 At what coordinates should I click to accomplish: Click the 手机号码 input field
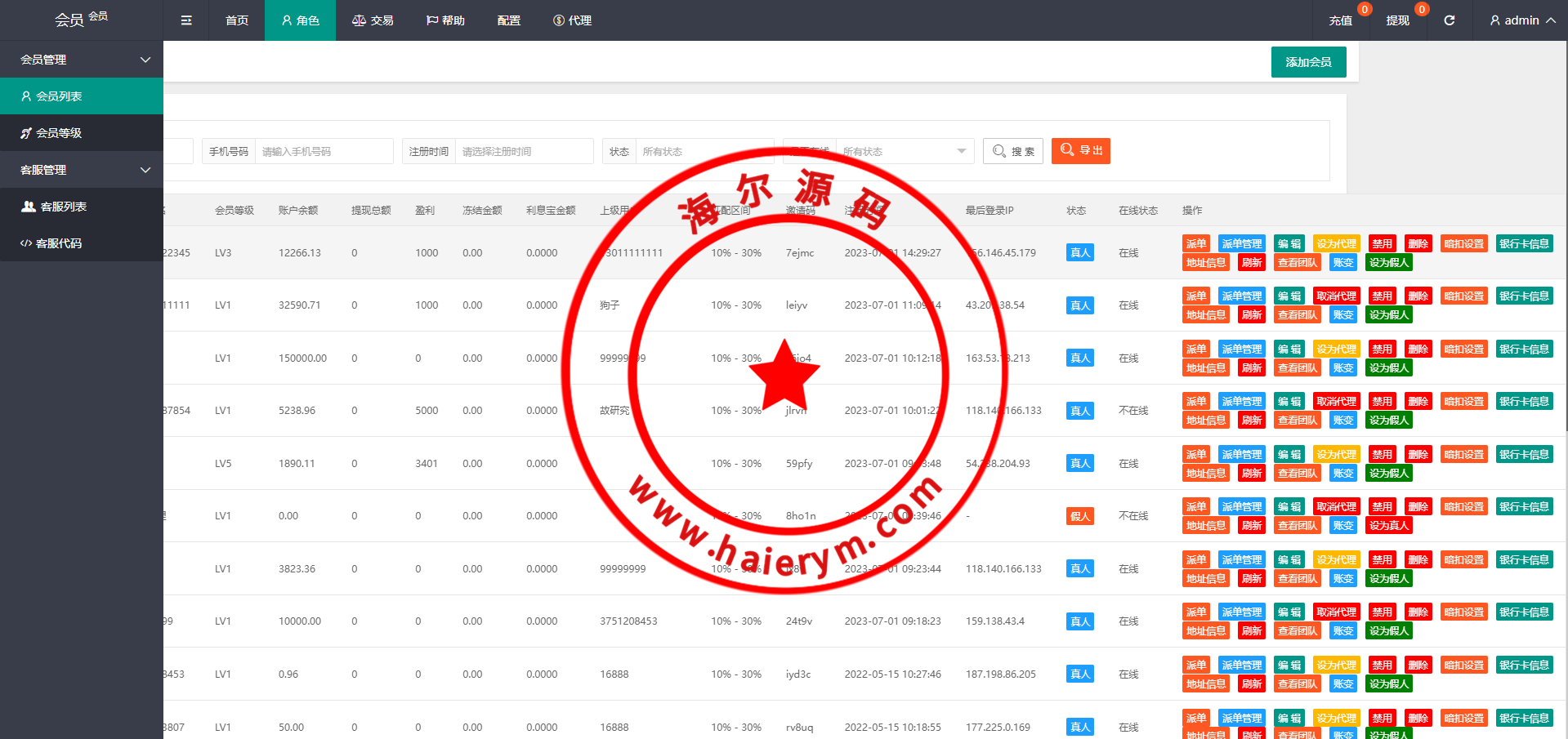[323, 152]
